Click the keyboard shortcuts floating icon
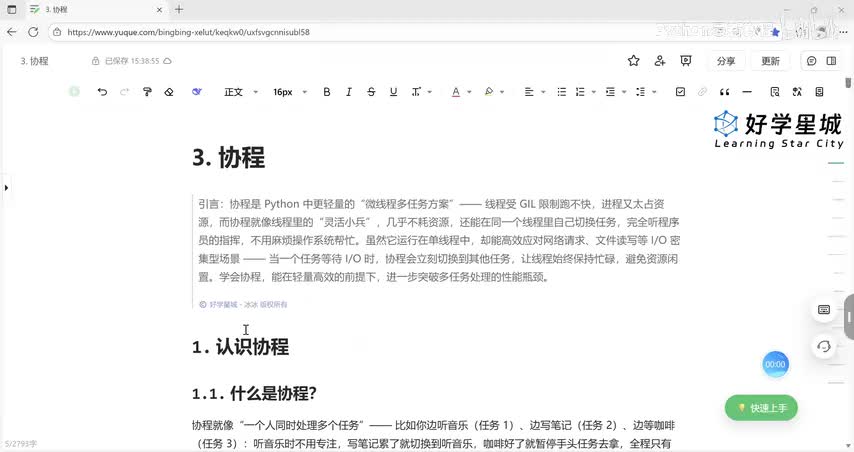The height and width of the screenshot is (452, 854). tap(824, 310)
